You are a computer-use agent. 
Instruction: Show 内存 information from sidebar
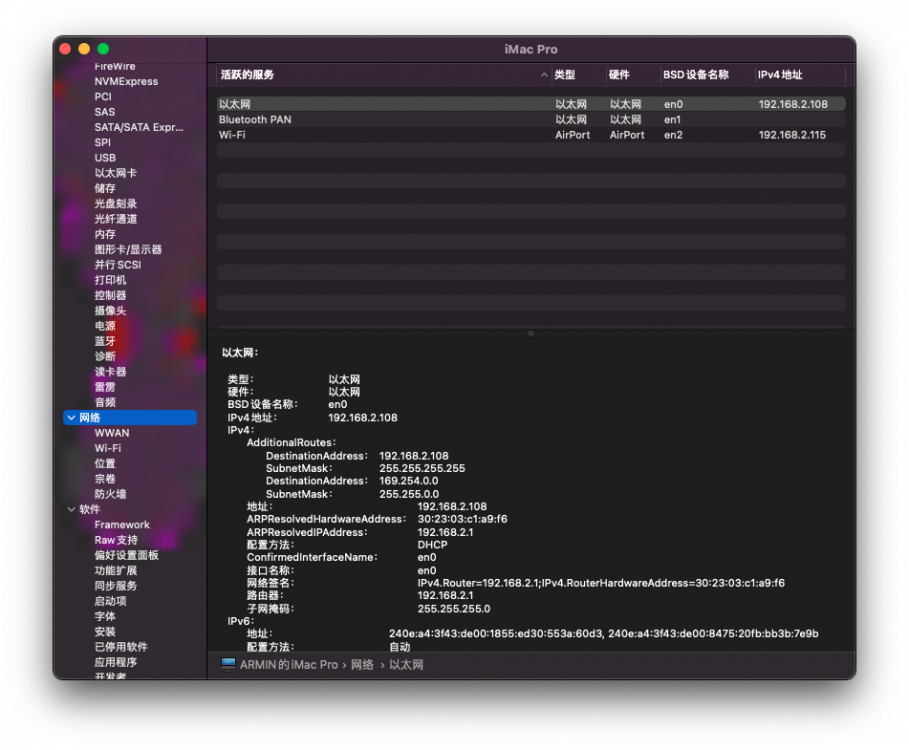click(x=105, y=234)
